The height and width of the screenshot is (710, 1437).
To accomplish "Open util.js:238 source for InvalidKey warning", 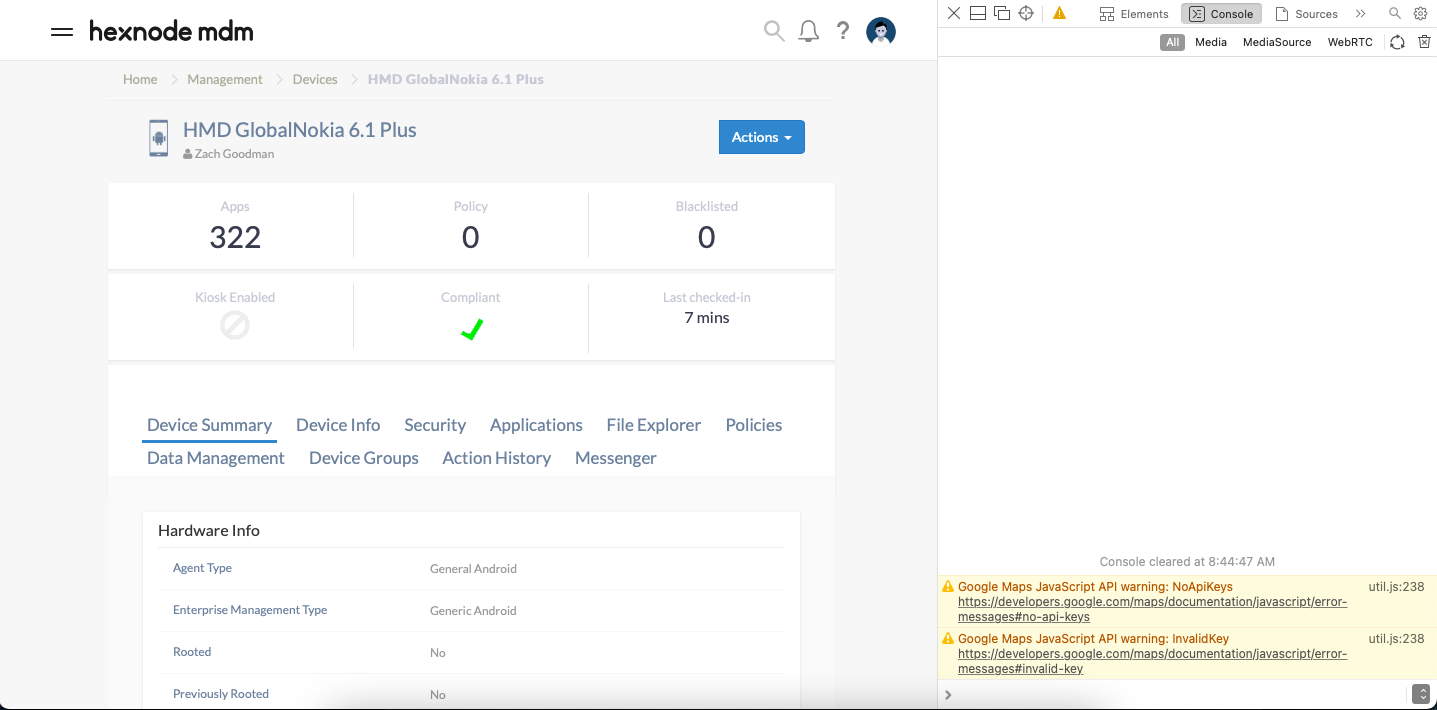I will point(1396,639).
